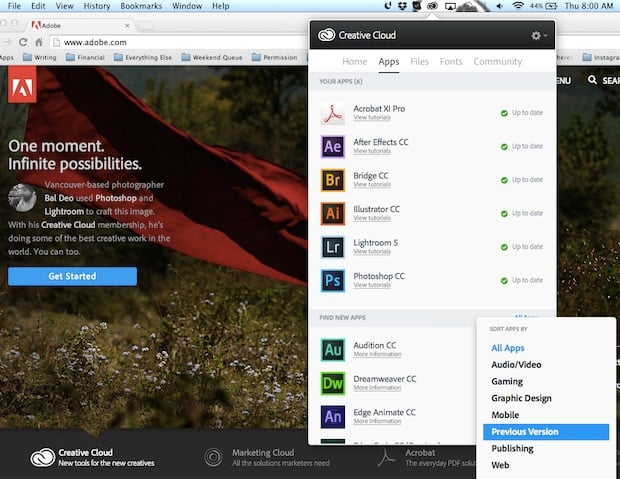
Task: Open the Everything Else bookmarks folder
Action: (x=143, y=57)
